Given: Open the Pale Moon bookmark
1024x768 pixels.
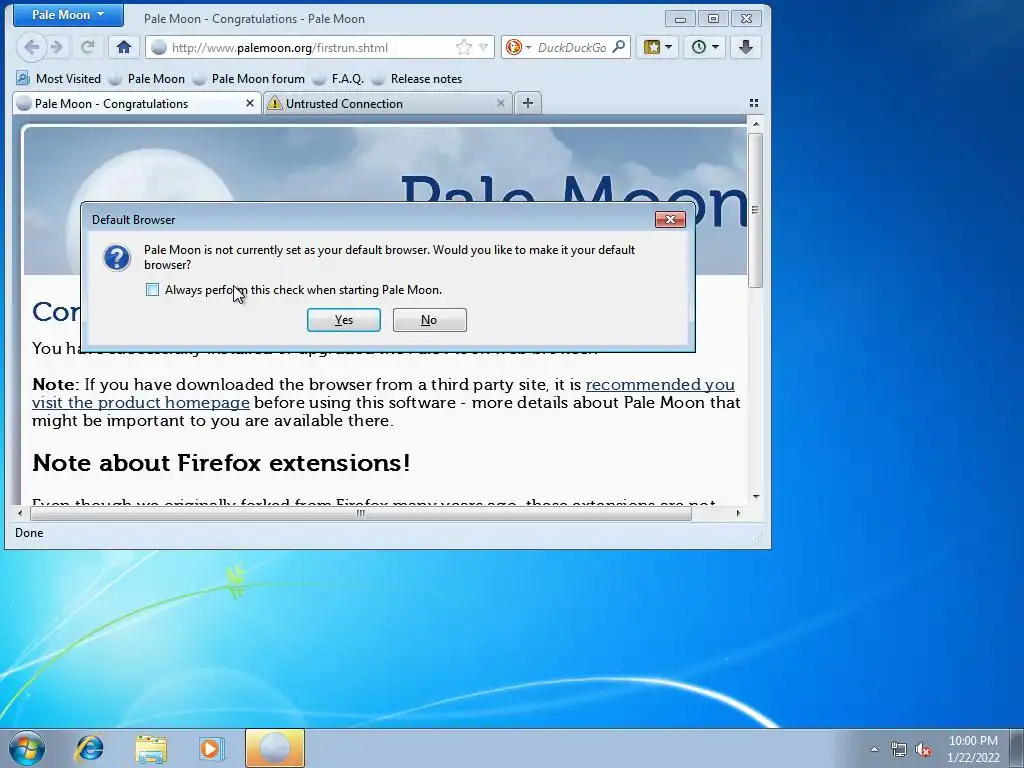Looking at the screenshot, I should [147, 78].
